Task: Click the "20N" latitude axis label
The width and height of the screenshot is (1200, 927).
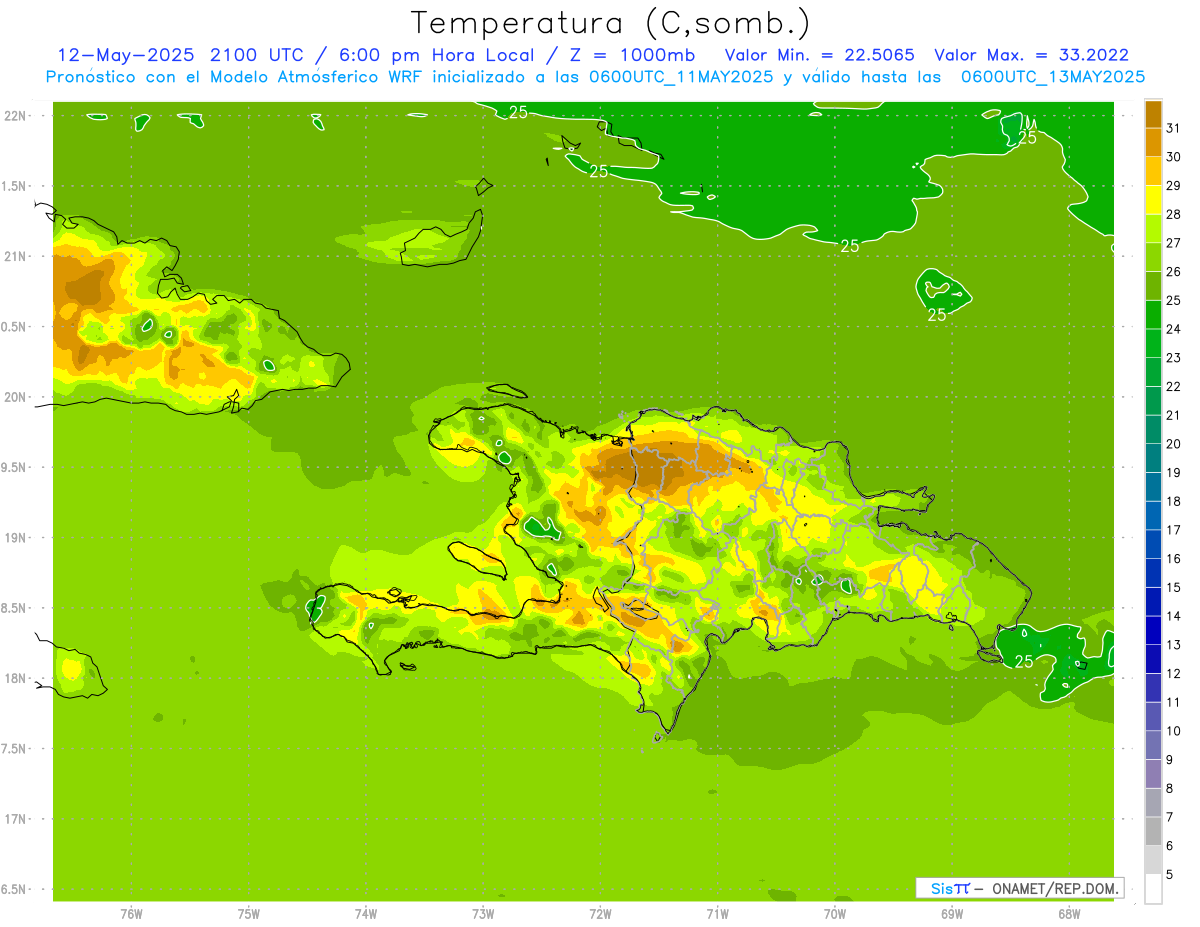Action: click(x=16, y=398)
